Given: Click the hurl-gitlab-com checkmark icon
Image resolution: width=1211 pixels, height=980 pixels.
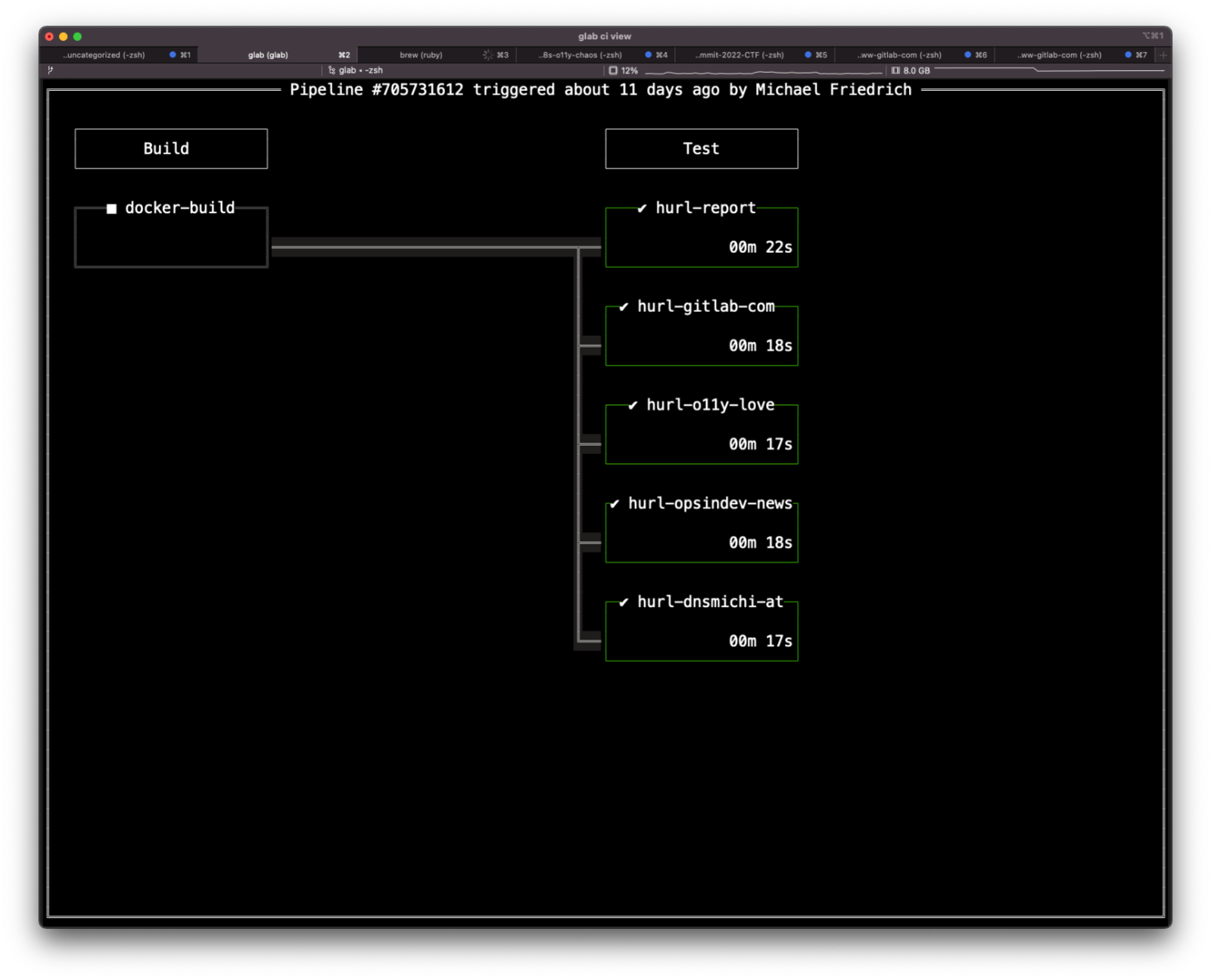Looking at the screenshot, I should click(x=624, y=307).
